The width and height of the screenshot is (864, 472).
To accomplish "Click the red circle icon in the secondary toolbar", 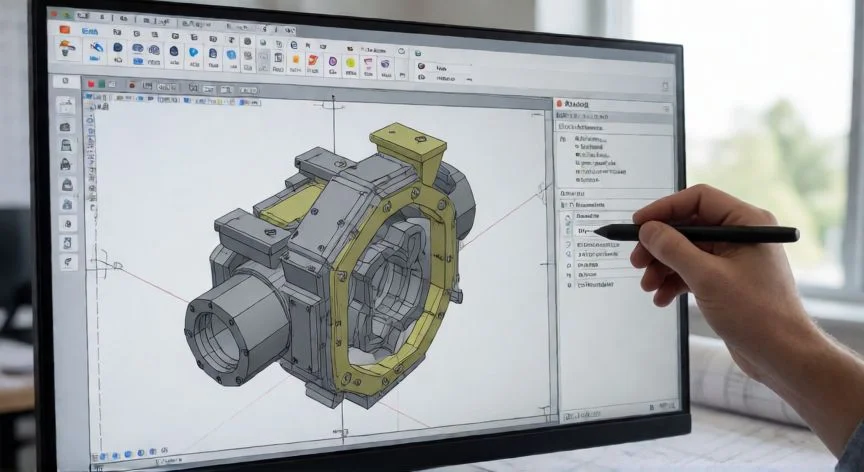I will pyautogui.click(x=132, y=85).
